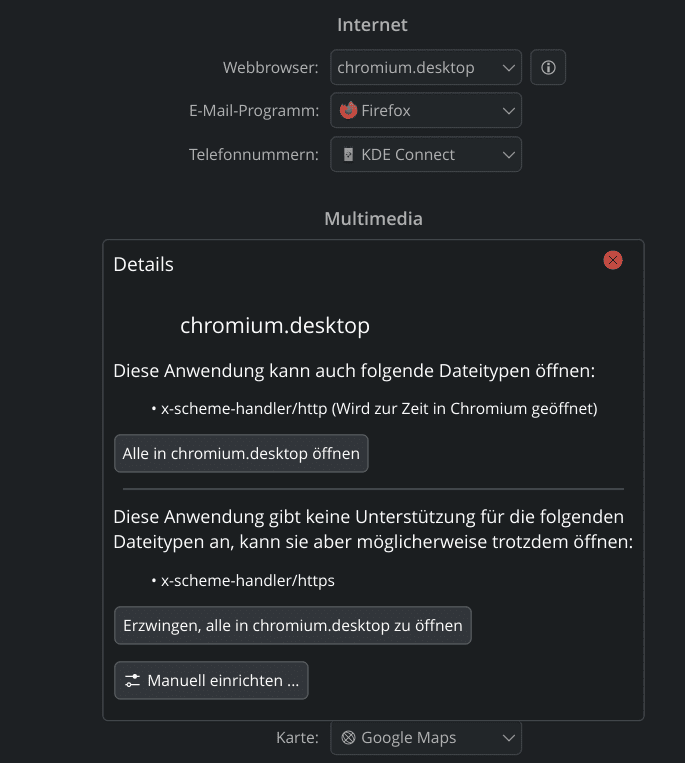Click the Firefox icon in E-Mail-Programm field

(x=348, y=110)
